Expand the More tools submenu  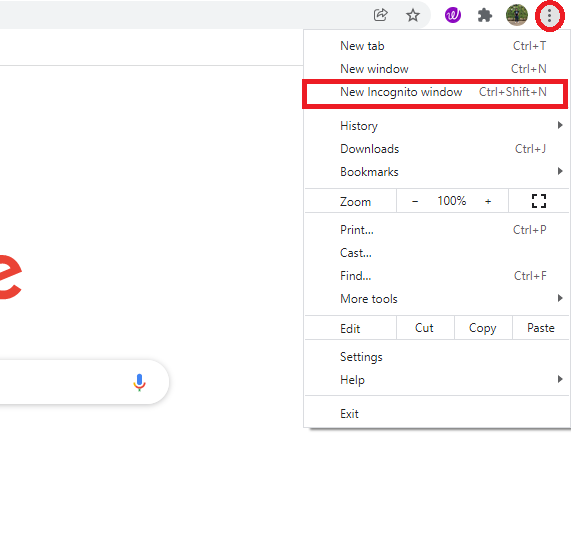click(x=436, y=299)
